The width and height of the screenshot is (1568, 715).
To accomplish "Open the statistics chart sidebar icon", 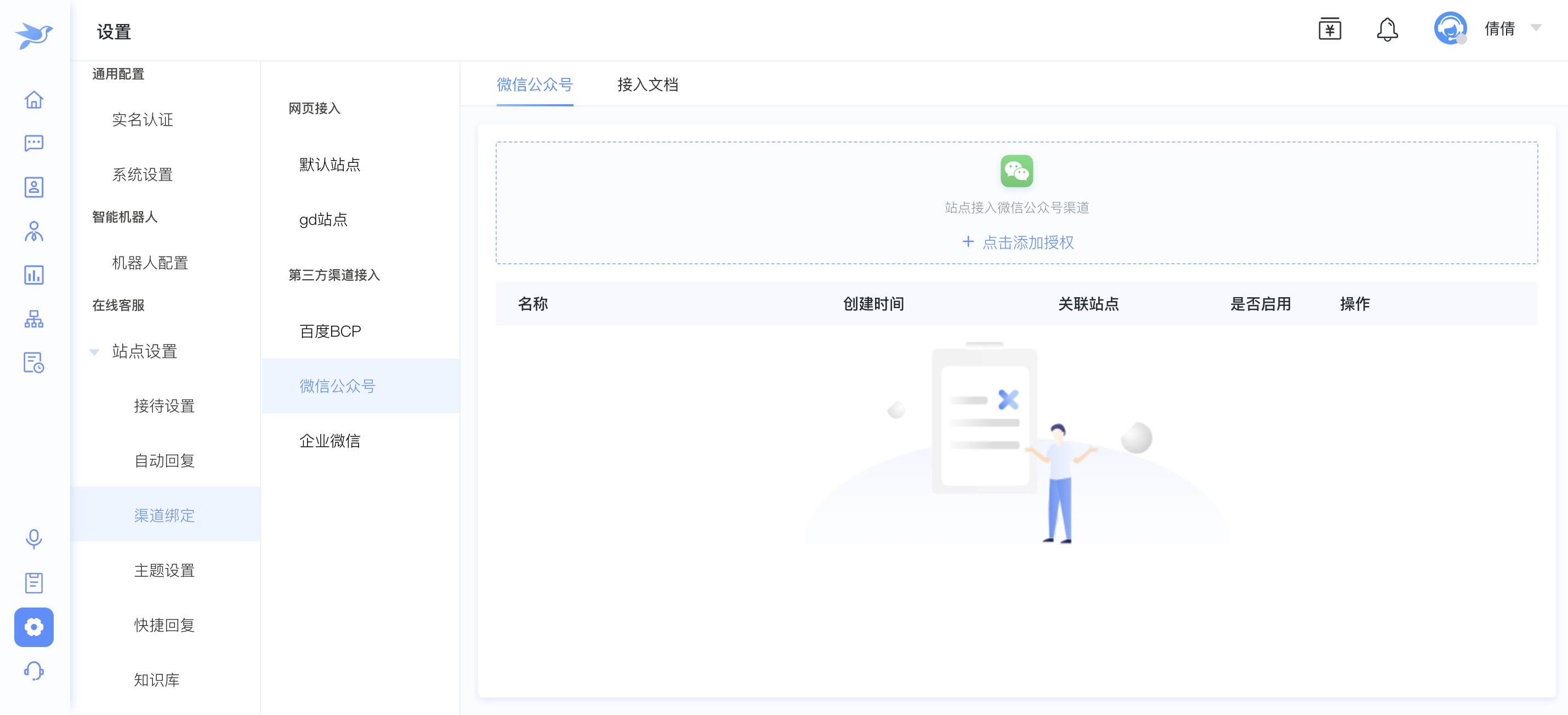I will (x=33, y=275).
